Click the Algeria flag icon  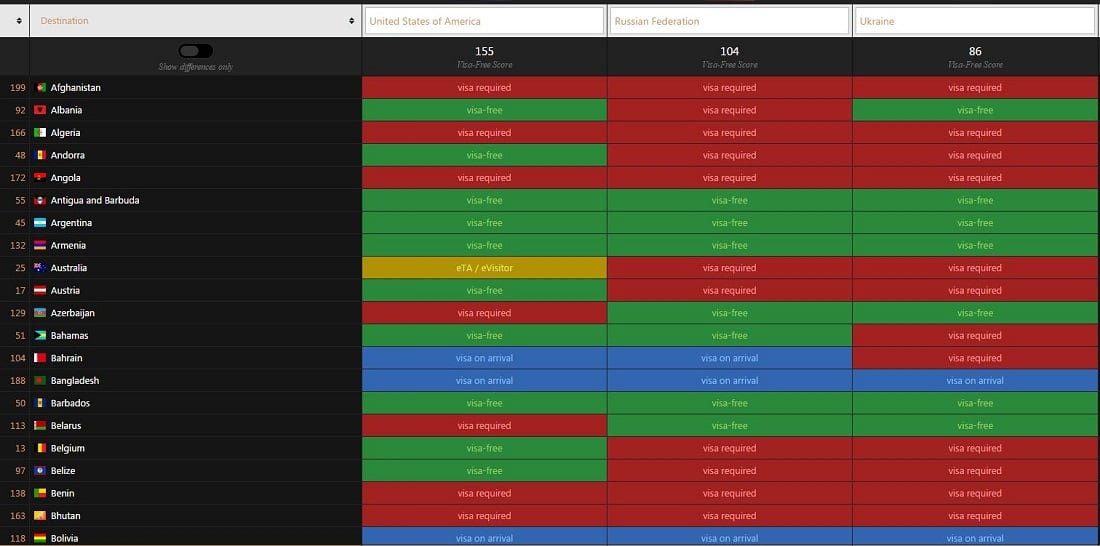(40, 133)
